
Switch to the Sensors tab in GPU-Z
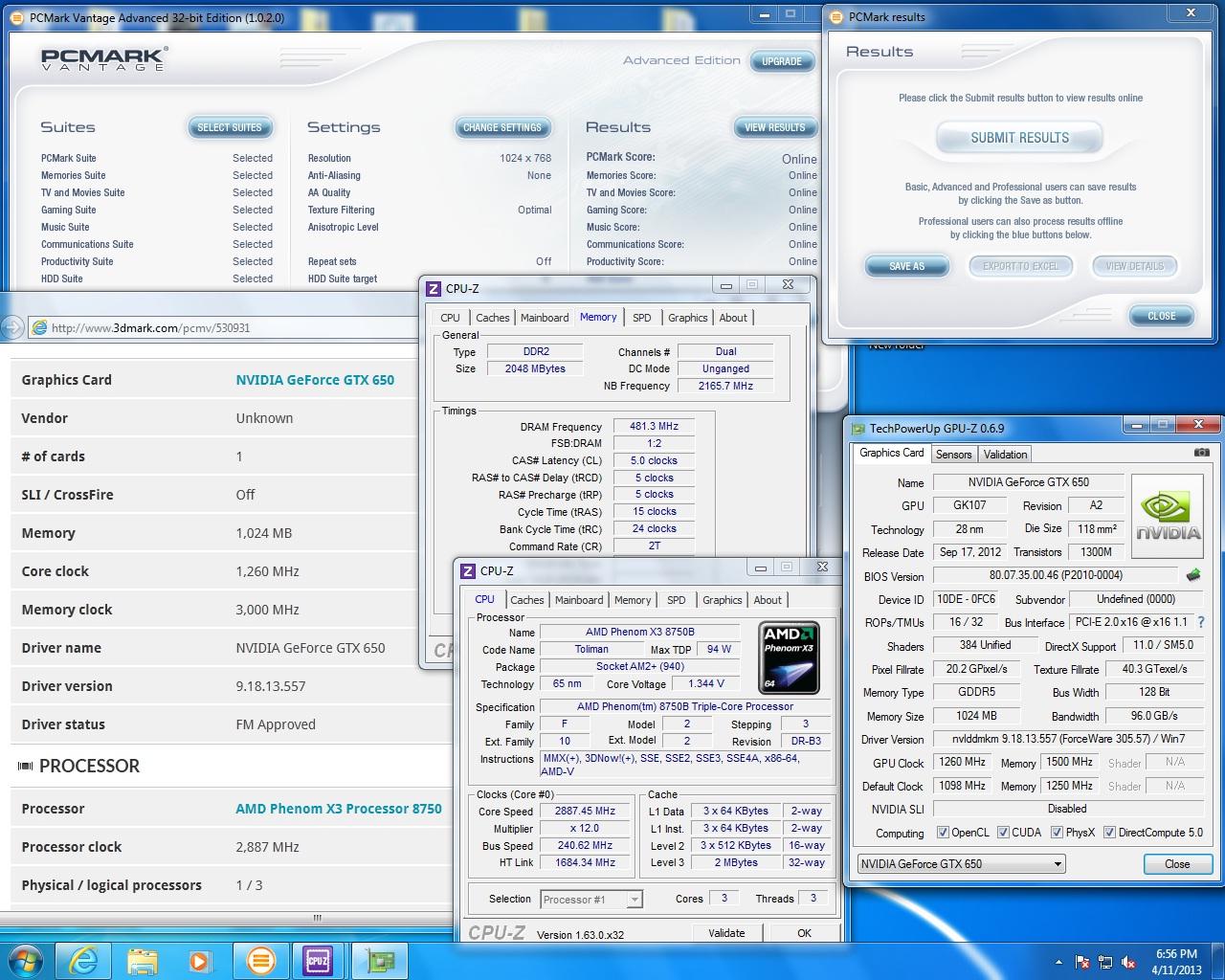953,455
